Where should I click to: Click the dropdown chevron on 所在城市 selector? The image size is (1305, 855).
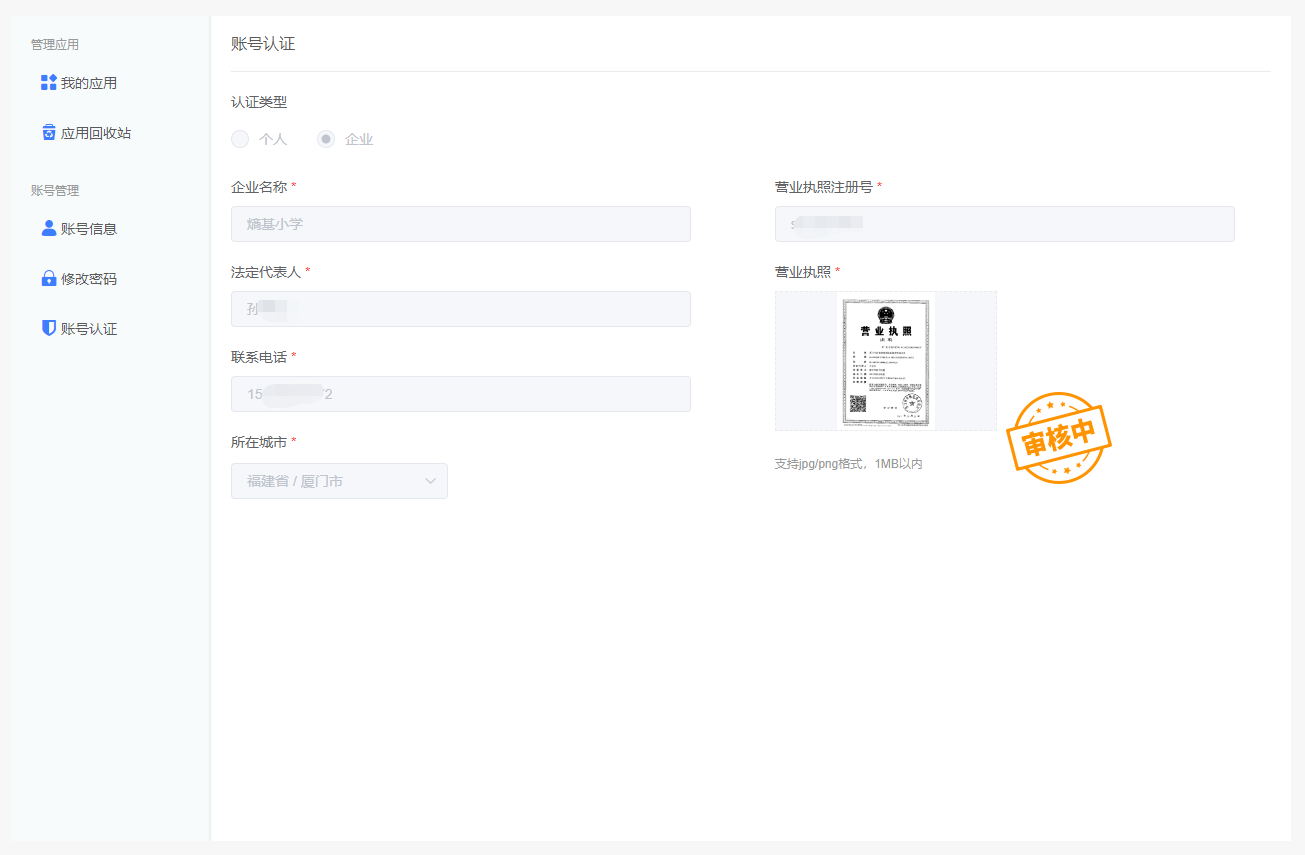coord(431,481)
